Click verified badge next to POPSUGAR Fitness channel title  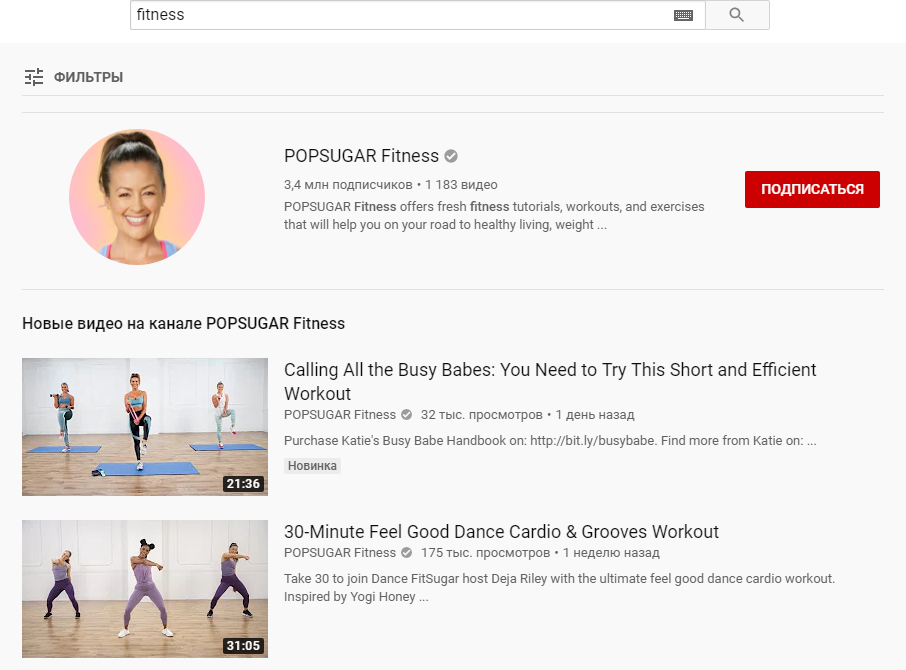[x=451, y=156]
